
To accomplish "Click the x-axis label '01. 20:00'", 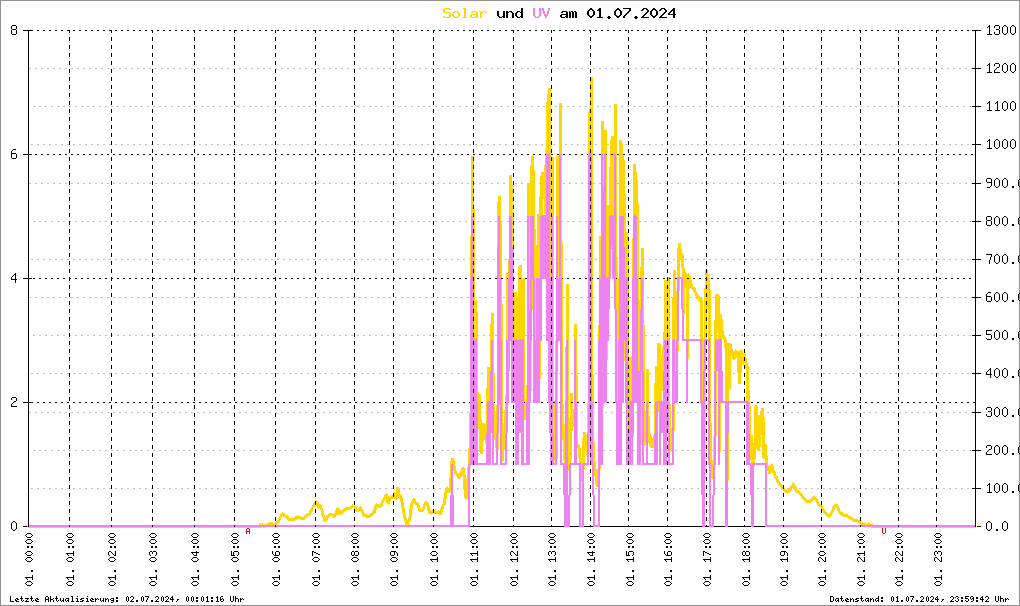I will tap(822, 559).
